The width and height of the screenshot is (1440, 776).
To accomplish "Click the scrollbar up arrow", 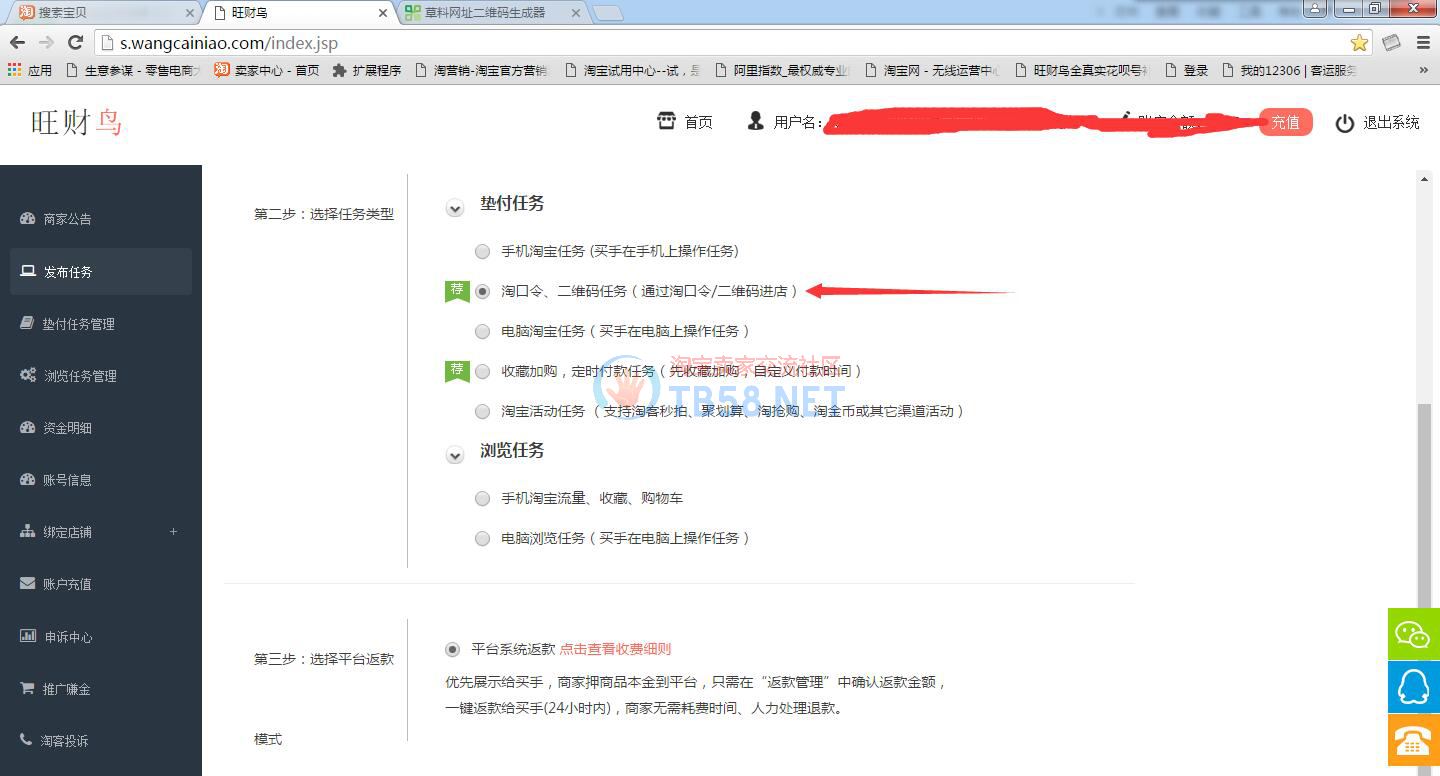I will (1424, 178).
